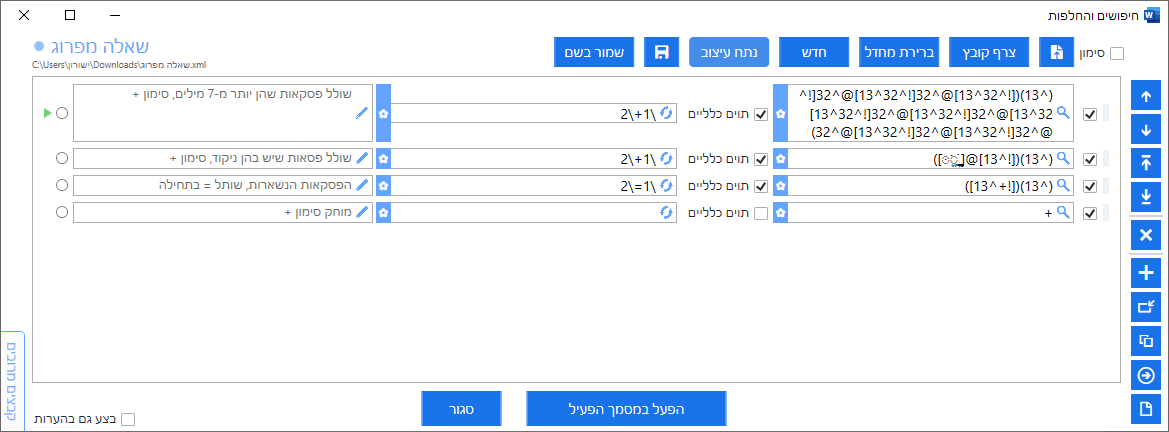Click the שמור בשם button
The image size is (1169, 432).
[598, 52]
